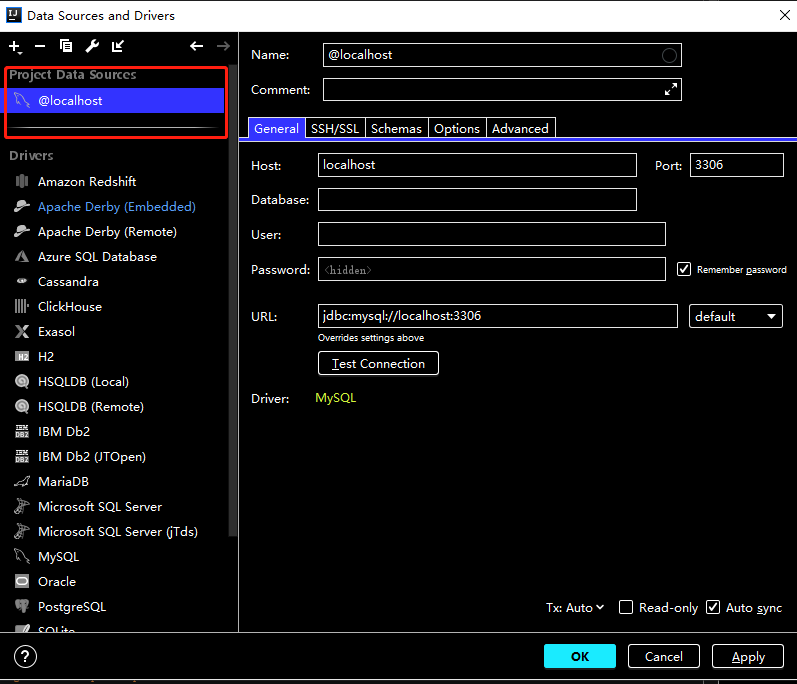Toggle the Remember password checkbox
The width and height of the screenshot is (797, 684).
684,269
